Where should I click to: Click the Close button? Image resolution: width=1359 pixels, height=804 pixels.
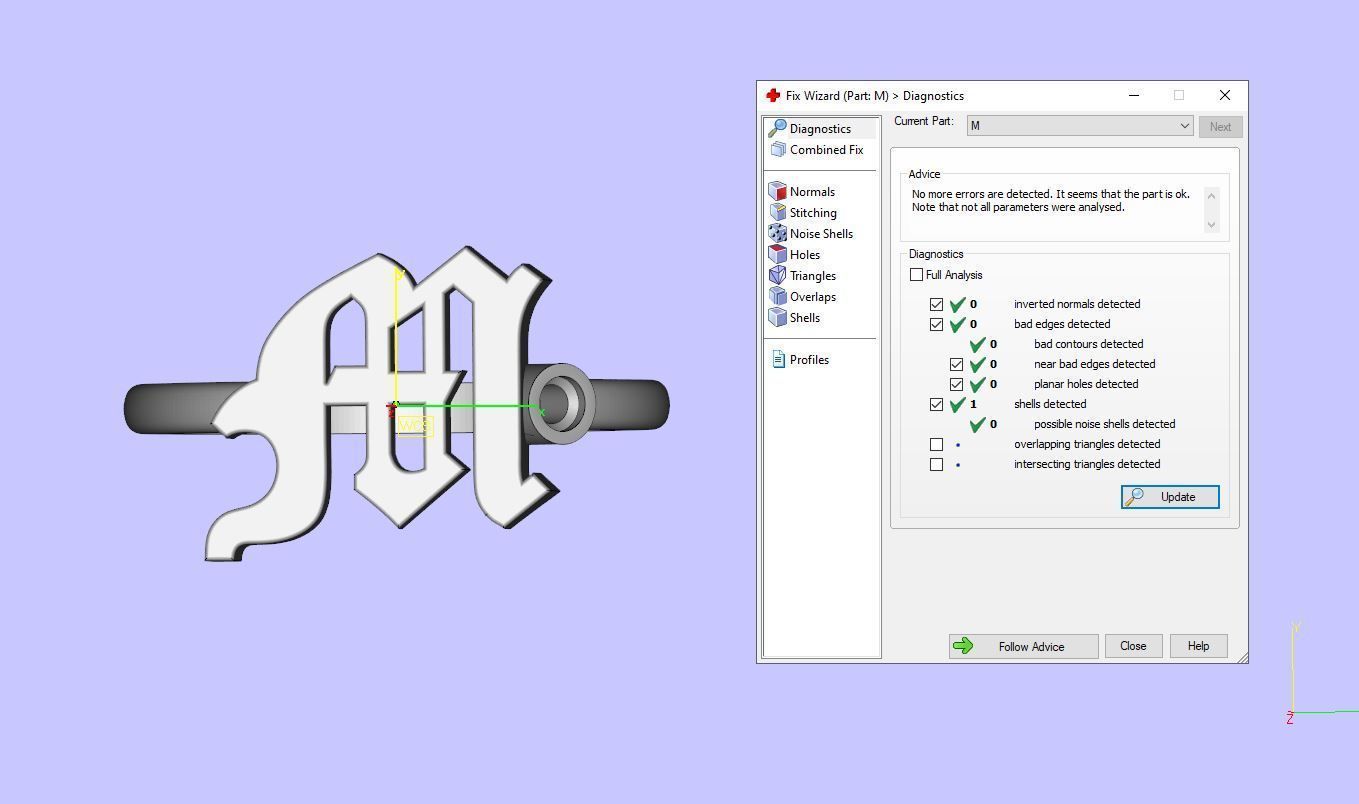tap(1133, 646)
